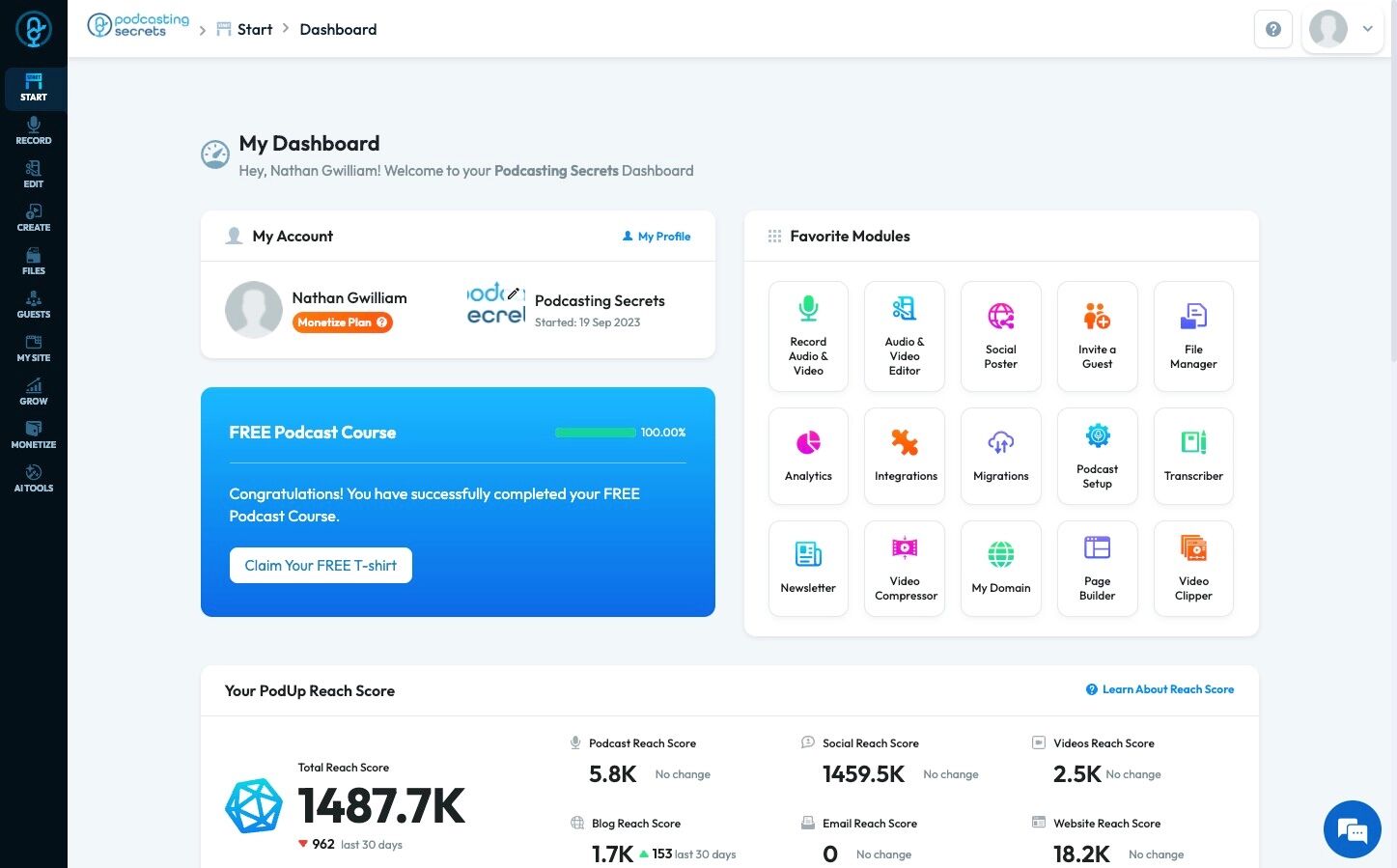
Task: Open the live chat bubble
Action: pyautogui.click(x=1353, y=829)
